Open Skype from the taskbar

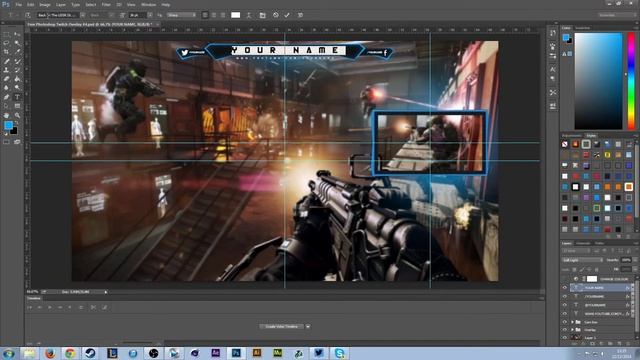339,353
